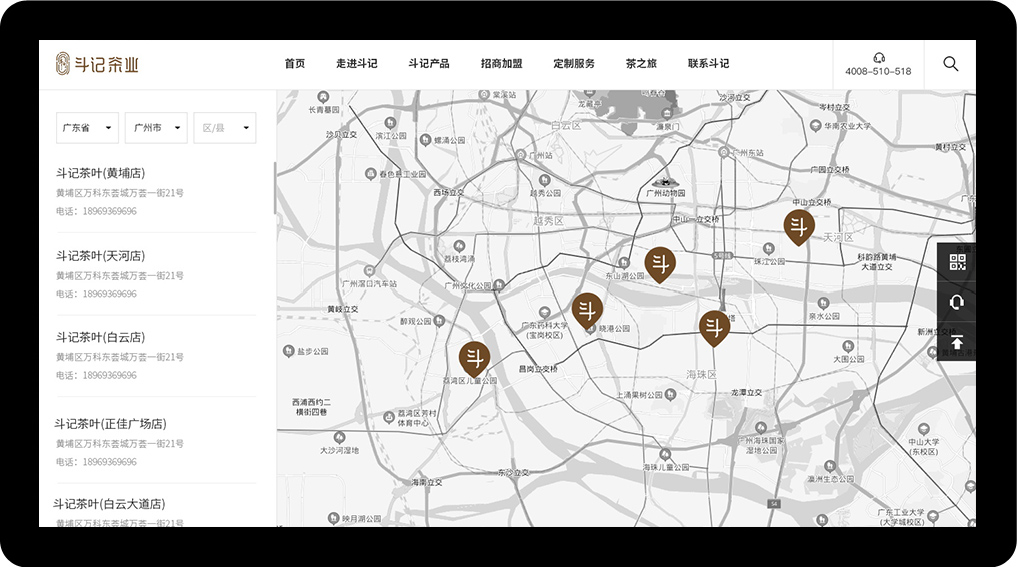Open customer service headset floating button
Viewport: 1017px width, 567px height.
[957, 302]
